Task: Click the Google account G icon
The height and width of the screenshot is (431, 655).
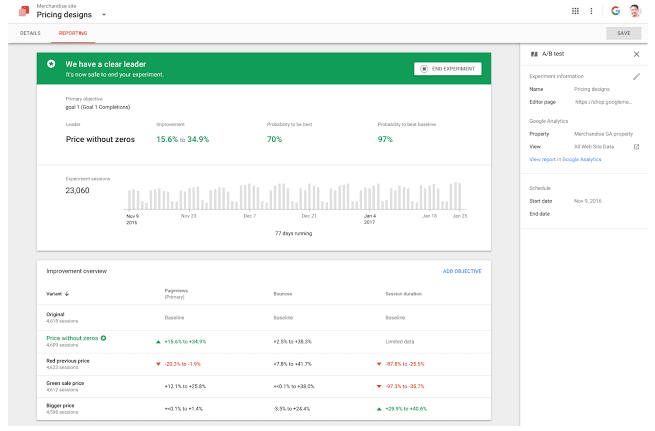Action: [x=615, y=11]
